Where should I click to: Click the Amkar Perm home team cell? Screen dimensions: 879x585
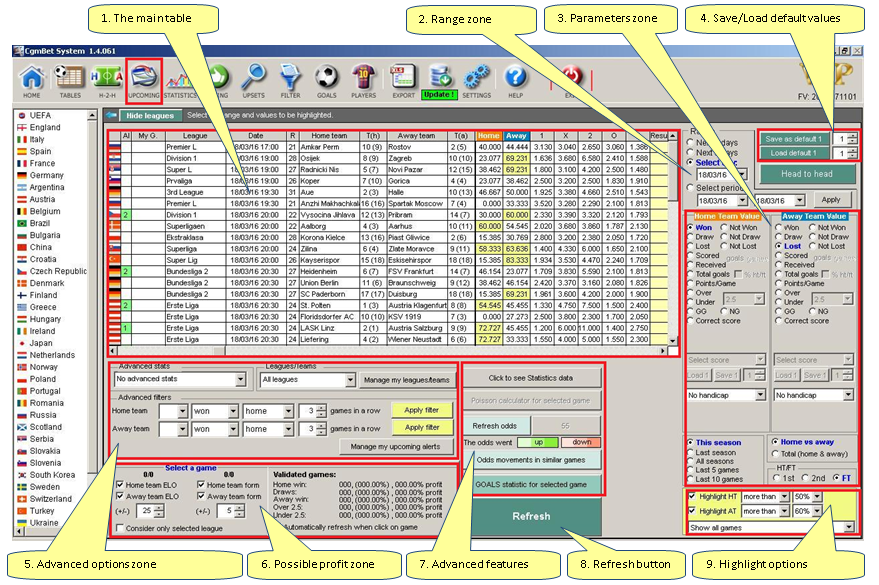tap(329, 147)
